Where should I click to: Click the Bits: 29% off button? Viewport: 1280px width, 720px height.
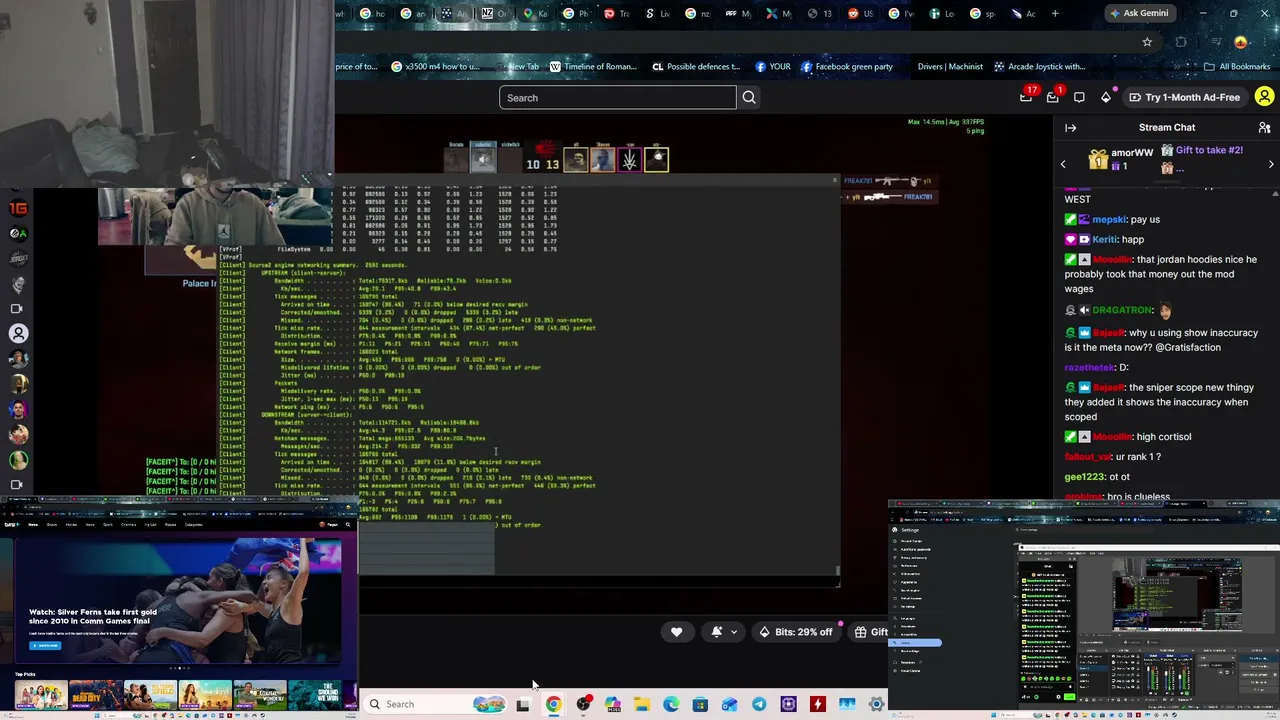[795, 632]
